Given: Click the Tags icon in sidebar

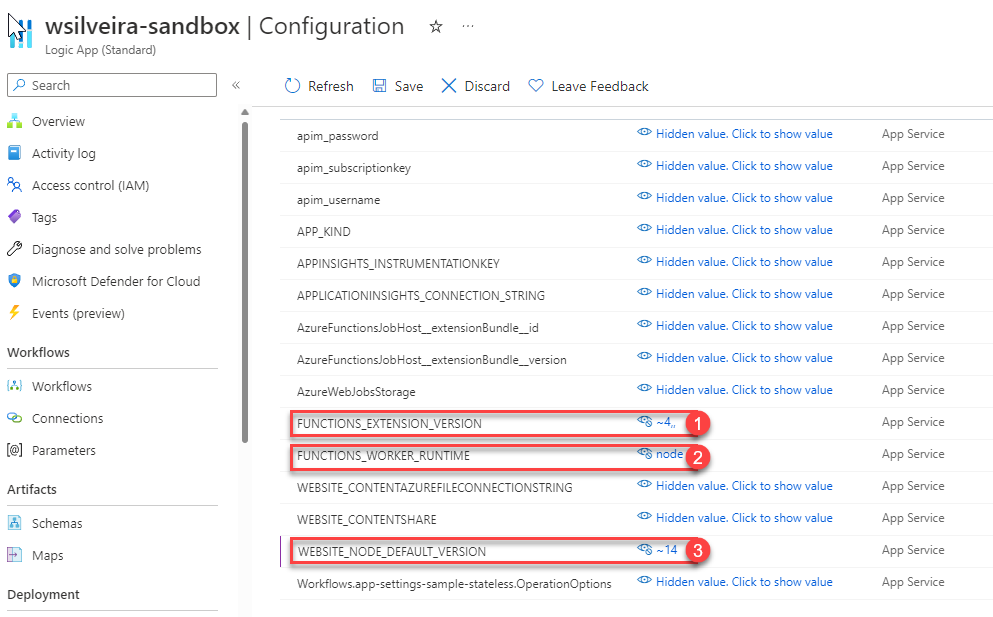Looking at the screenshot, I should click(14, 217).
